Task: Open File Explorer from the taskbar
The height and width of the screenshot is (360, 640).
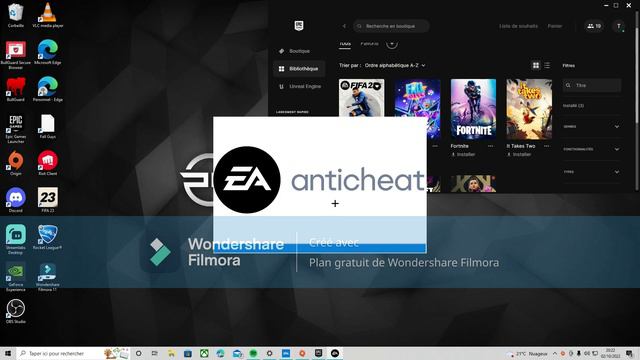Action: point(171,353)
